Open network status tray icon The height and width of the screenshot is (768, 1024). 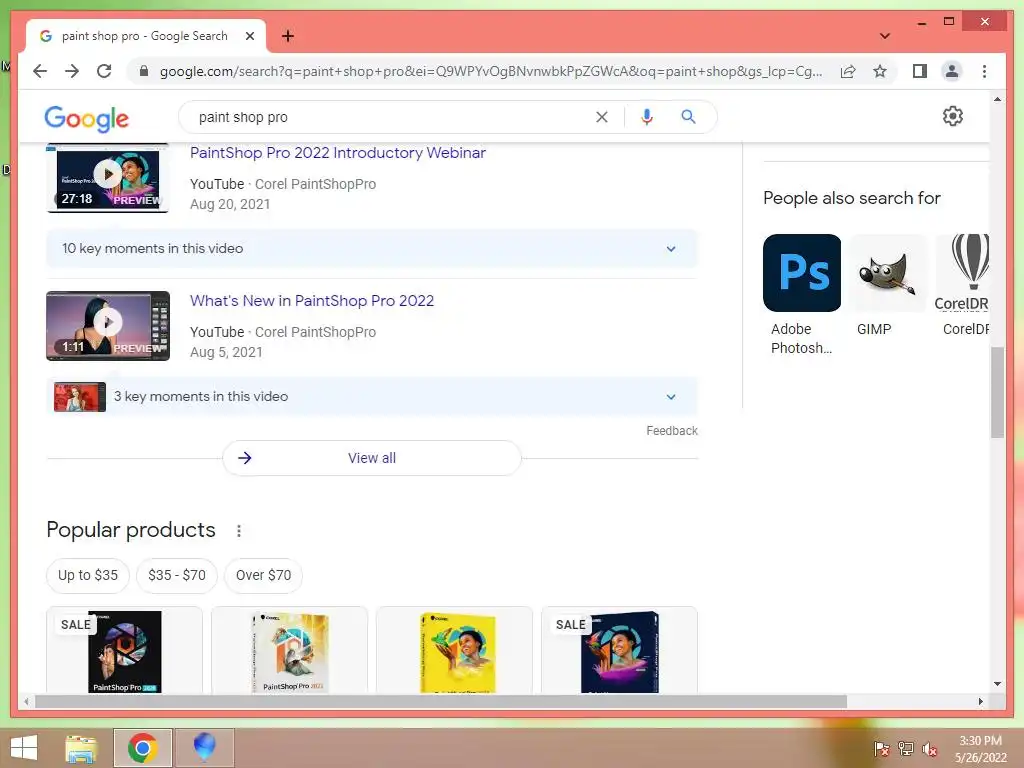[x=906, y=749]
